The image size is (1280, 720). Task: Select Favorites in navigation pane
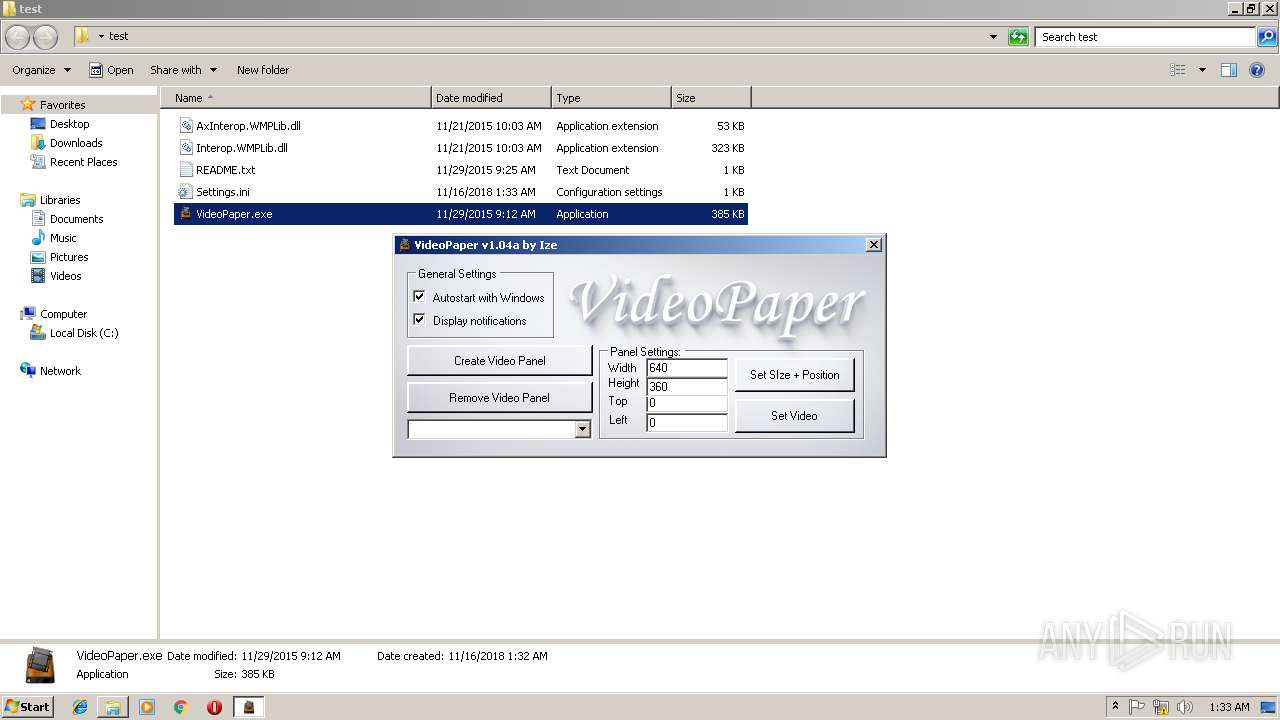[62, 105]
